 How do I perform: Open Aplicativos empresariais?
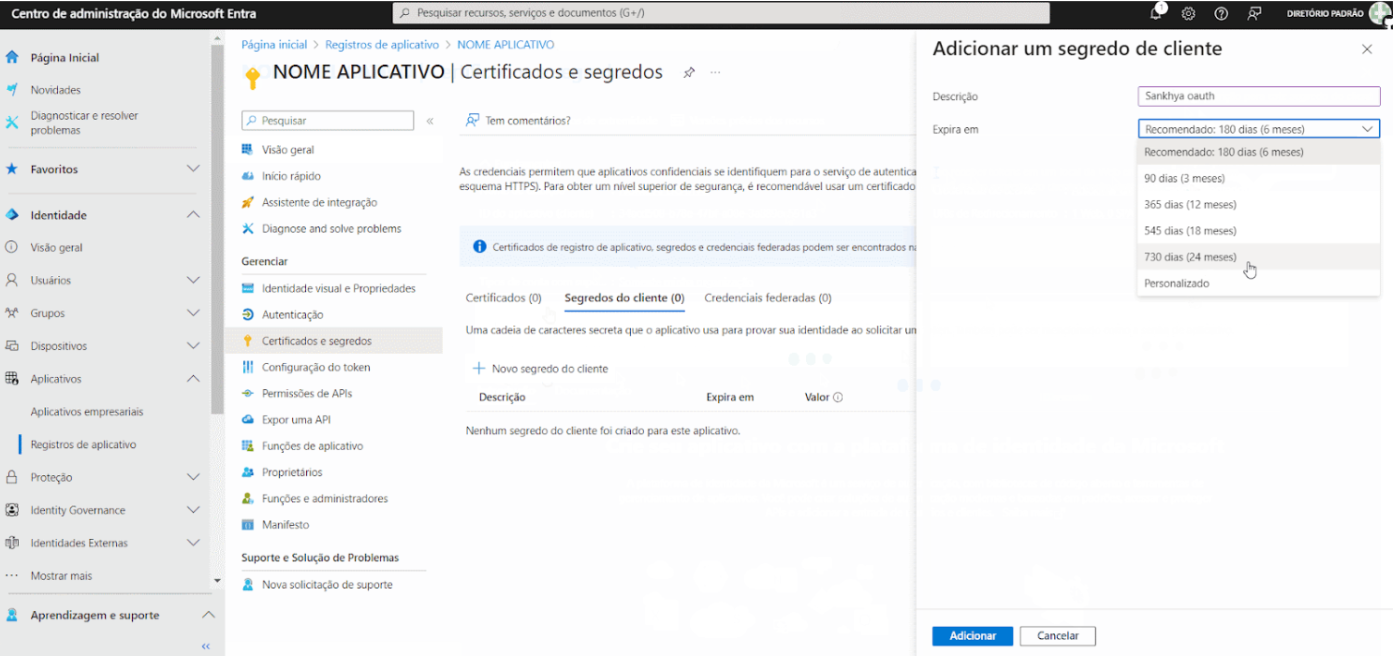coord(87,412)
